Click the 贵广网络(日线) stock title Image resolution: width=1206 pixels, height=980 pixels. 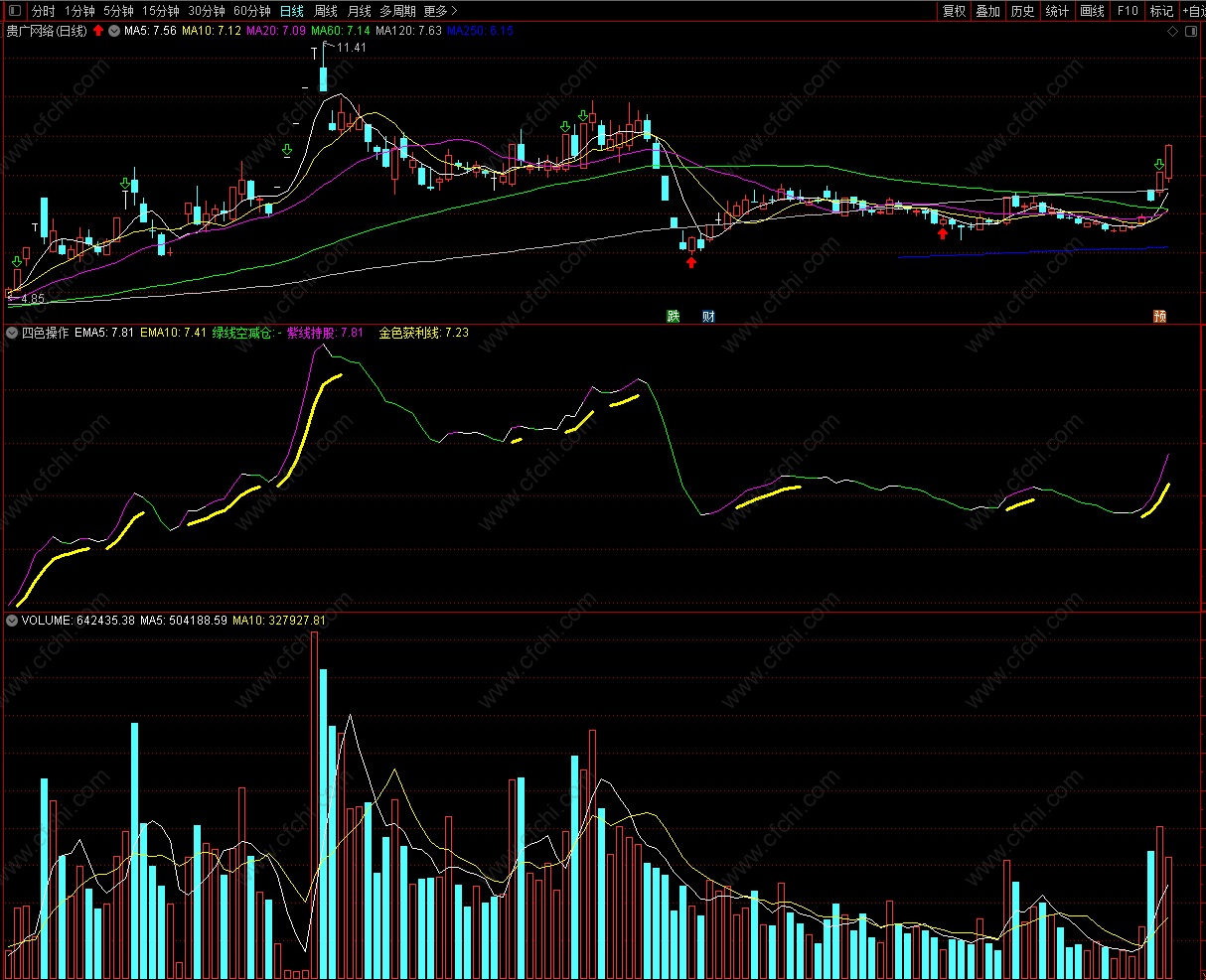tap(47, 31)
